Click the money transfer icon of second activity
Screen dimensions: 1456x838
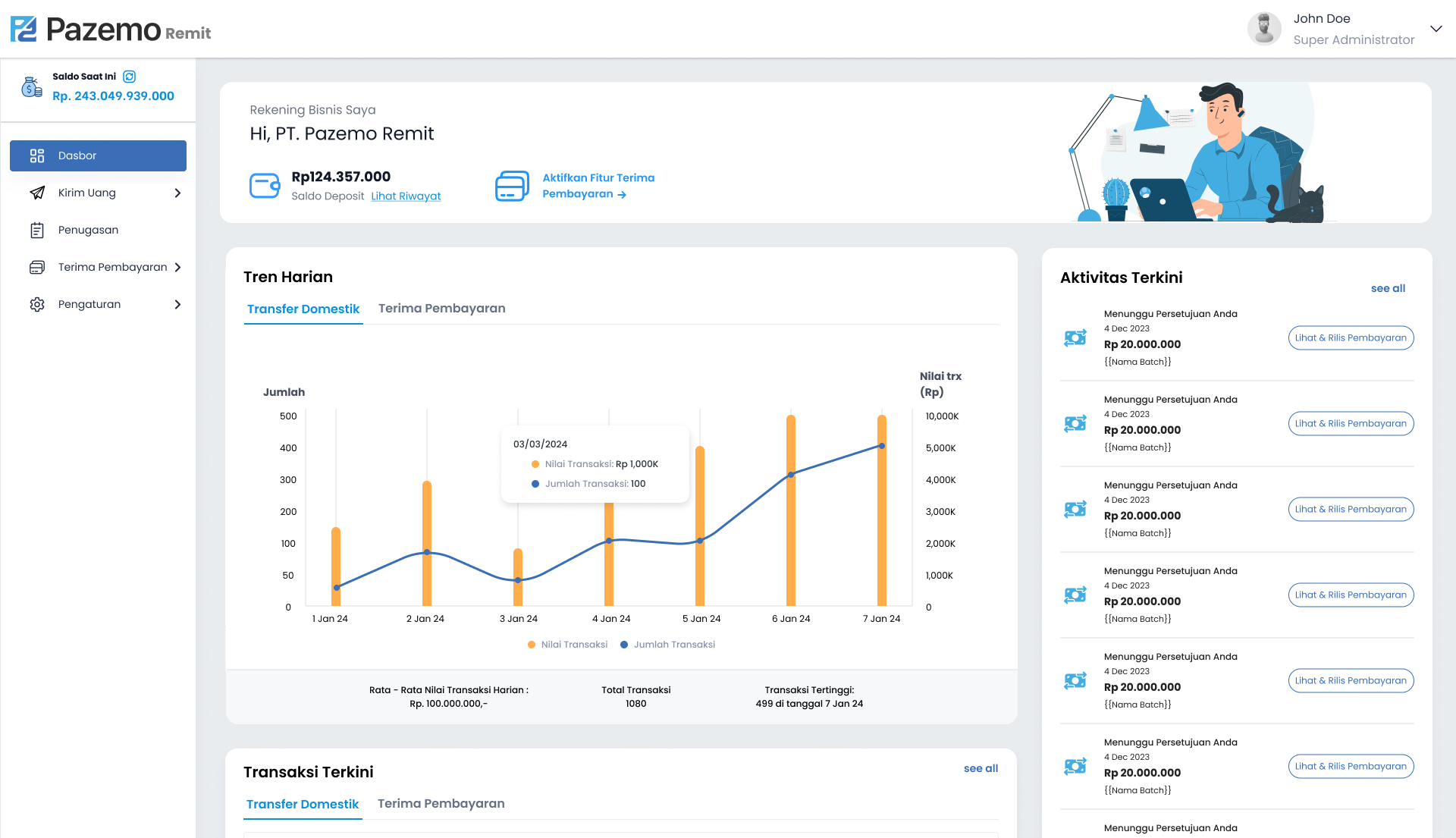pos(1075,424)
